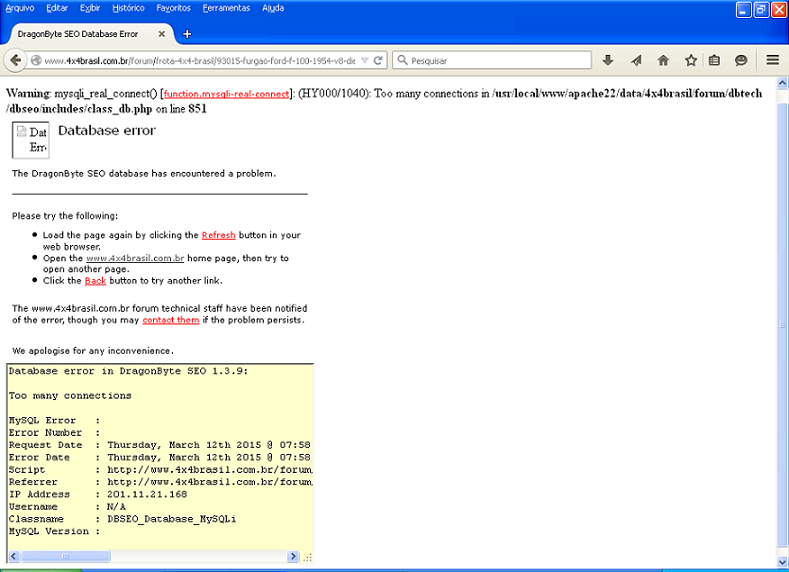Minimize the browser window

pyautogui.click(x=744, y=10)
